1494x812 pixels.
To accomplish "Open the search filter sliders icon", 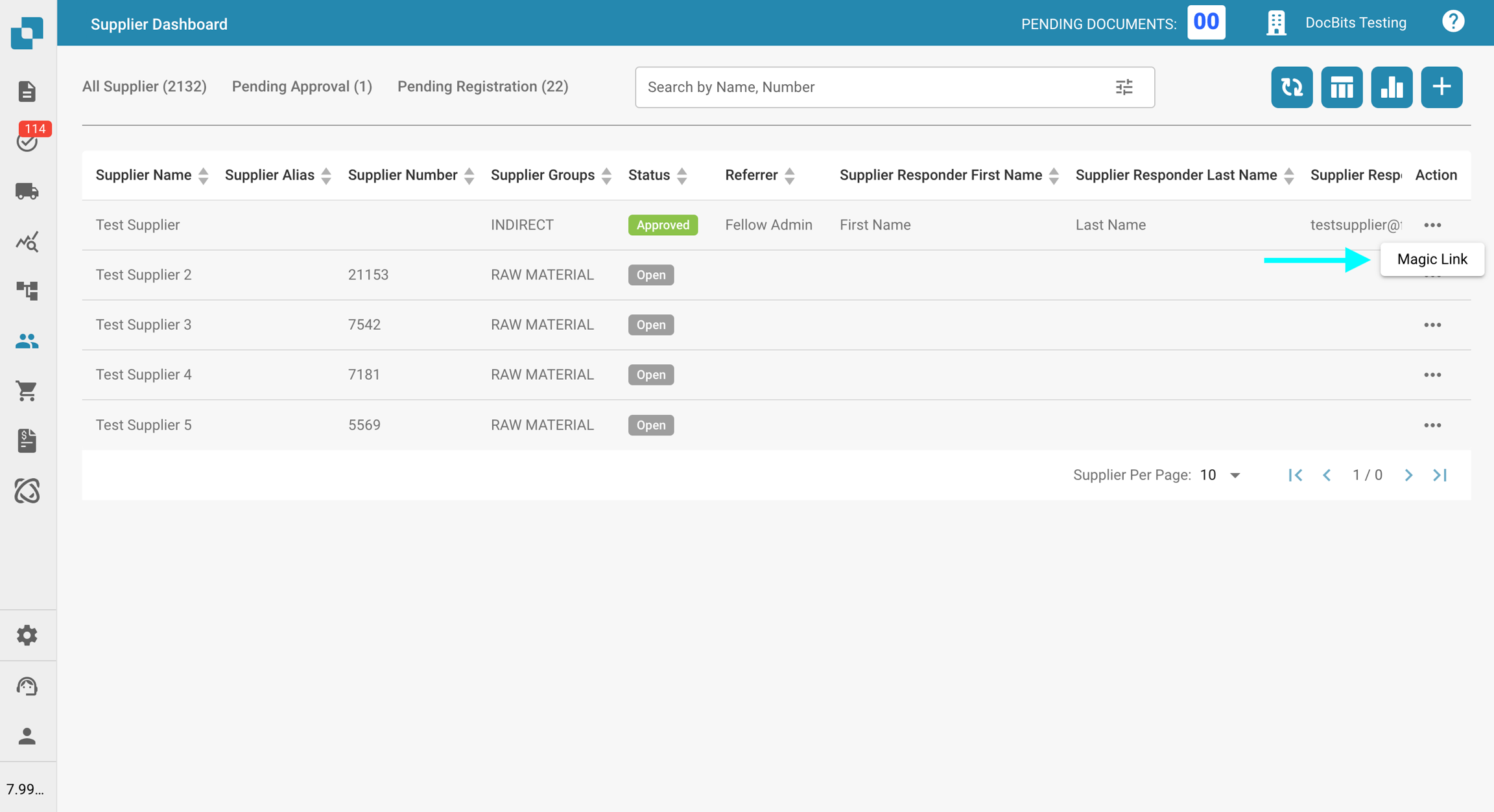I will pyautogui.click(x=1124, y=87).
